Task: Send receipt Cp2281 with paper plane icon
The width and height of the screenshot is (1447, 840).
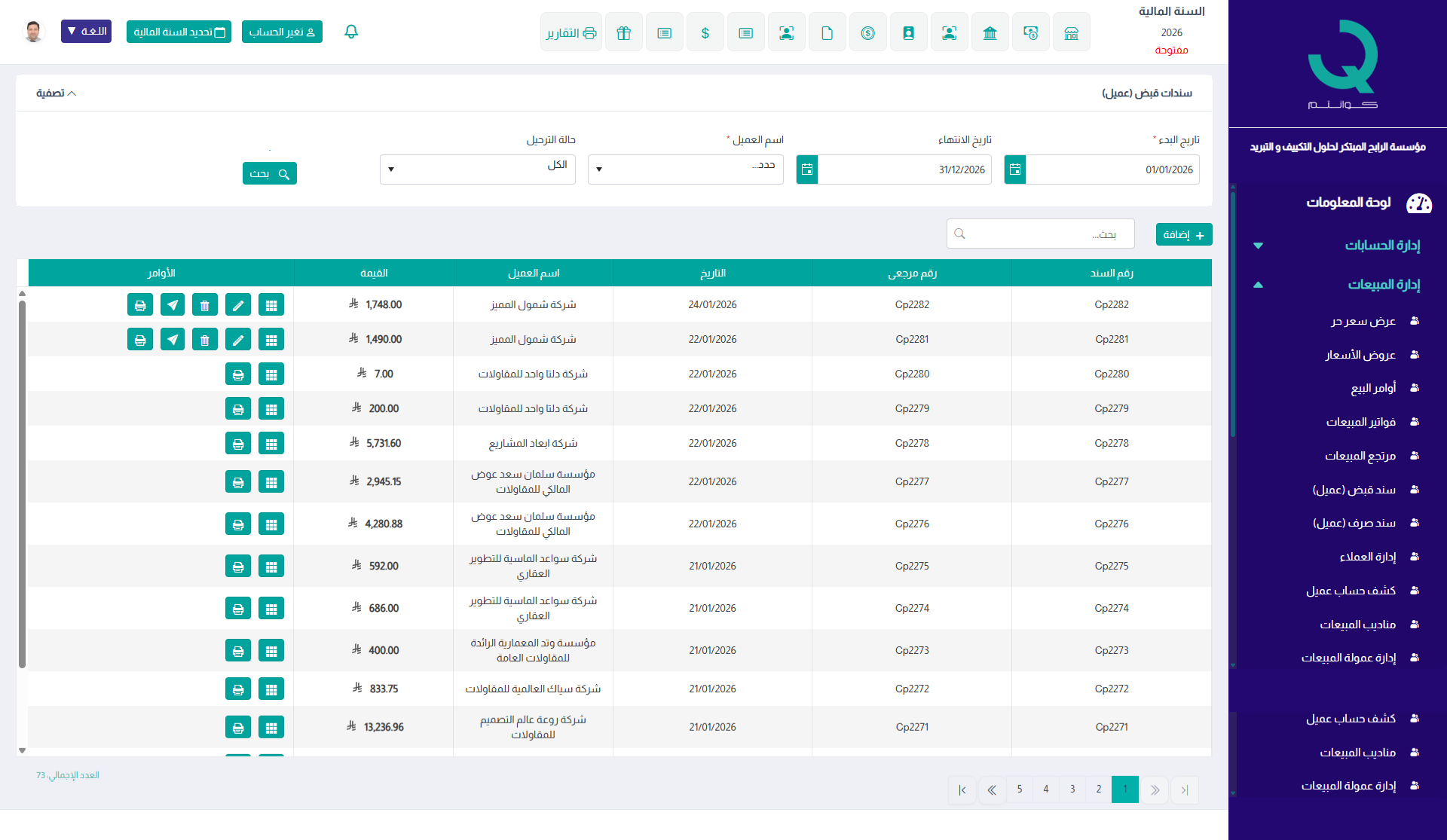Action: (x=173, y=340)
